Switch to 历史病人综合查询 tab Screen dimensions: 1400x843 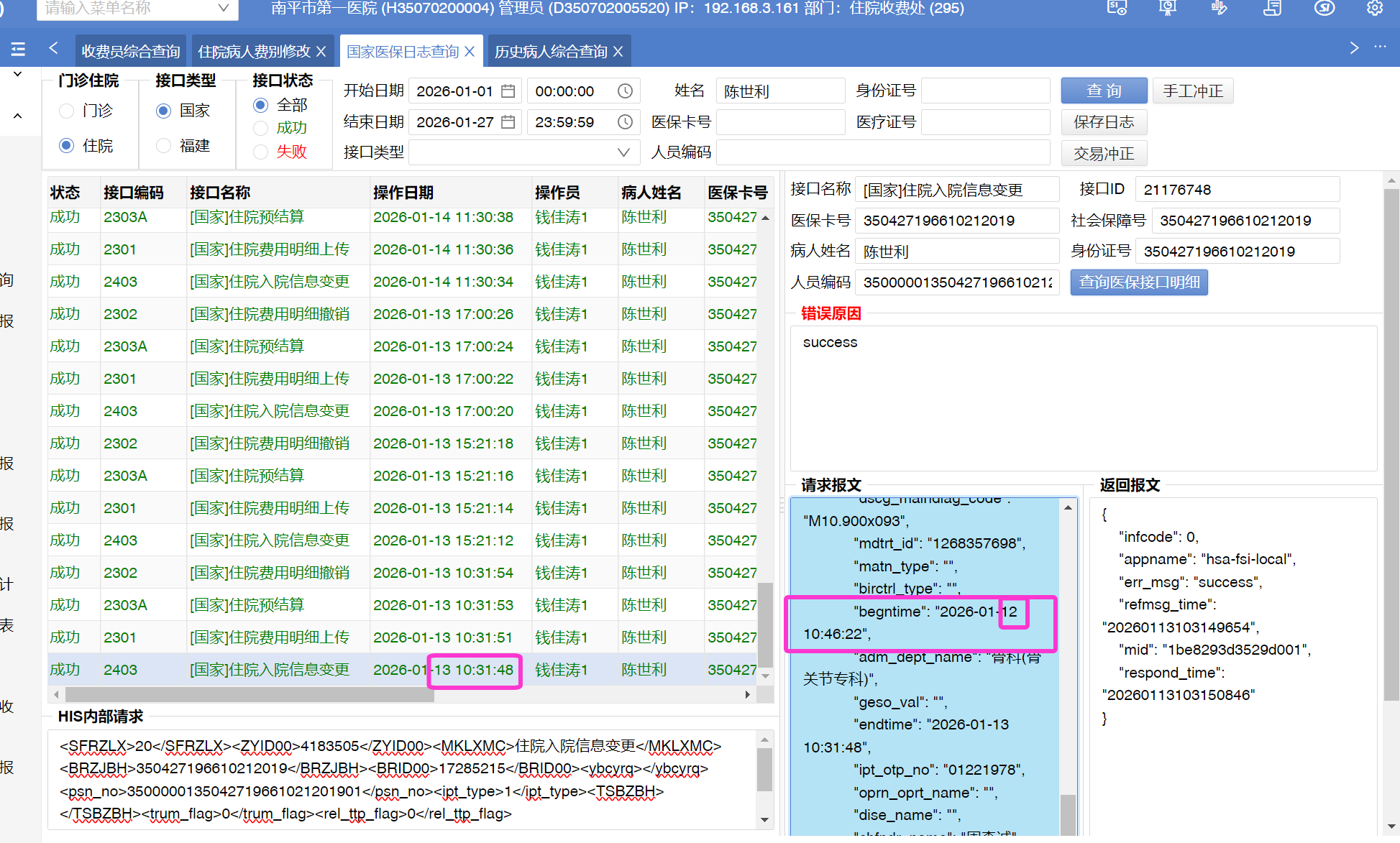tap(551, 52)
